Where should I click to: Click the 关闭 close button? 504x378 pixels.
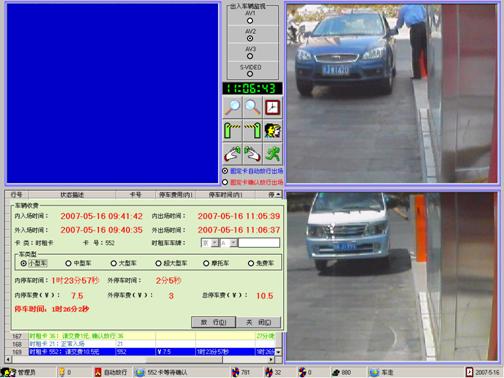click(259, 322)
